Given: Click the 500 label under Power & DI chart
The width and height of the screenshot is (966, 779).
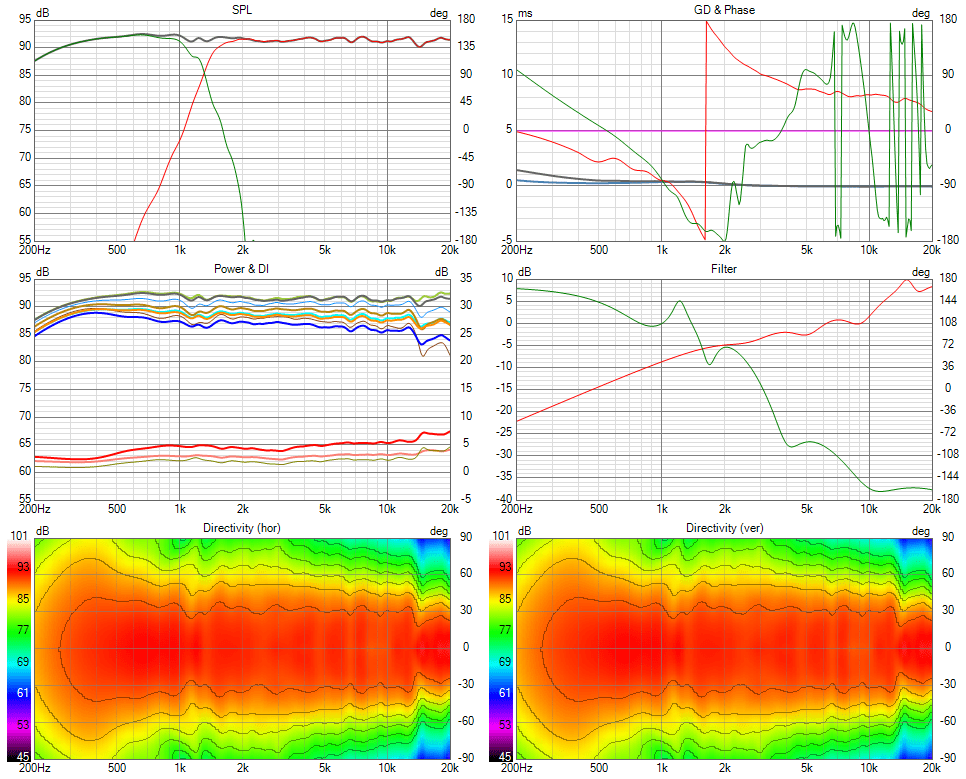Looking at the screenshot, I should click(x=116, y=509).
